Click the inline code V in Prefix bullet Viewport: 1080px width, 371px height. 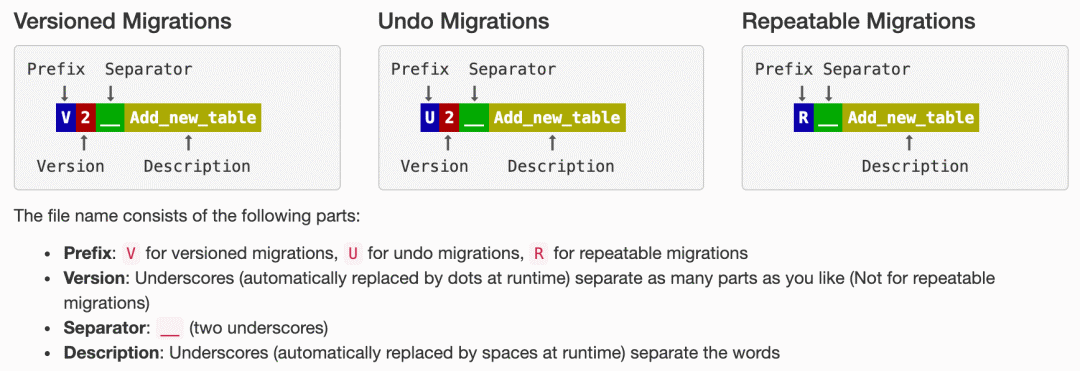coord(130,253)
